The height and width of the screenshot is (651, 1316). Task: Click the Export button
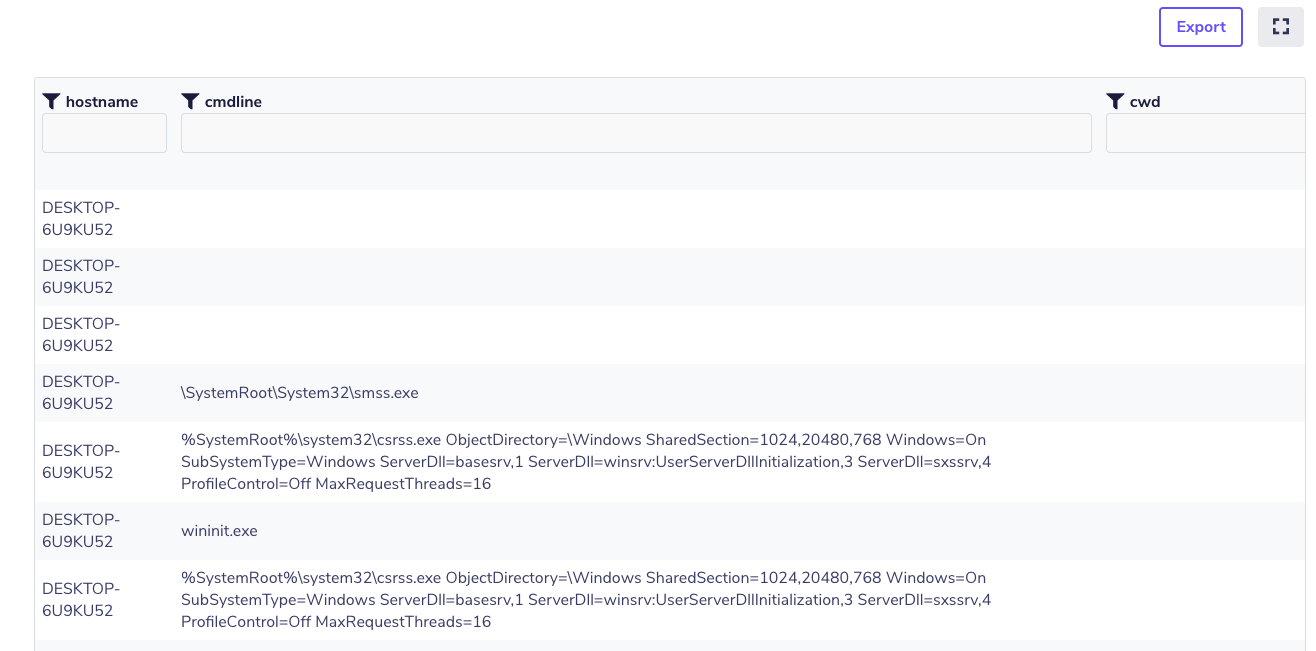[x=1201, y=27]
